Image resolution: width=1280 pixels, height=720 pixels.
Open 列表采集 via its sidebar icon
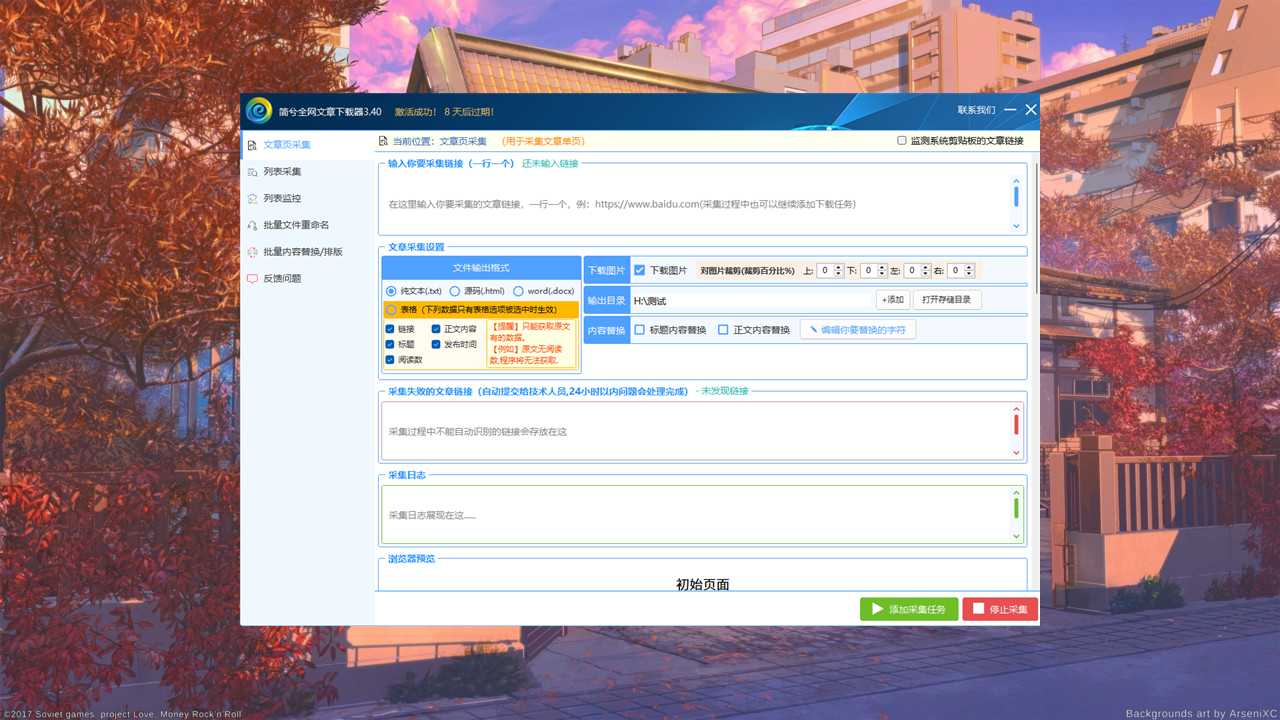[x=252, y=172]
